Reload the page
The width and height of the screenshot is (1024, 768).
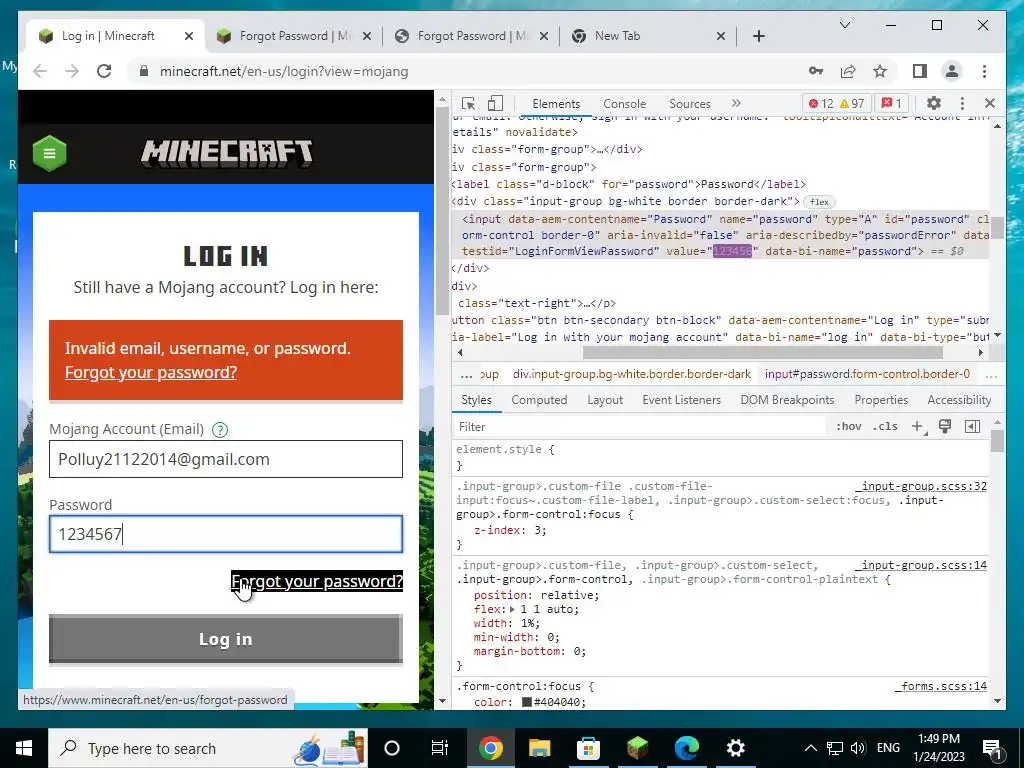104,71
